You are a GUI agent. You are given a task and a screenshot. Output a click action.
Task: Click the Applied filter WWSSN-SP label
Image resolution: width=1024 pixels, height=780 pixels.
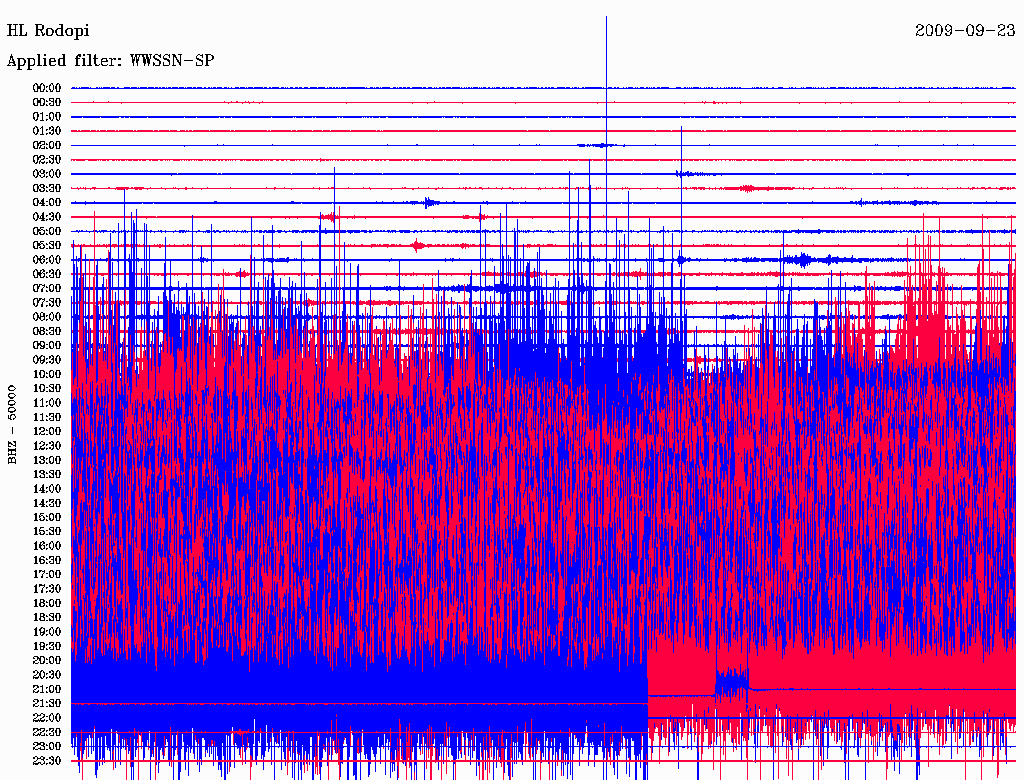110,61
